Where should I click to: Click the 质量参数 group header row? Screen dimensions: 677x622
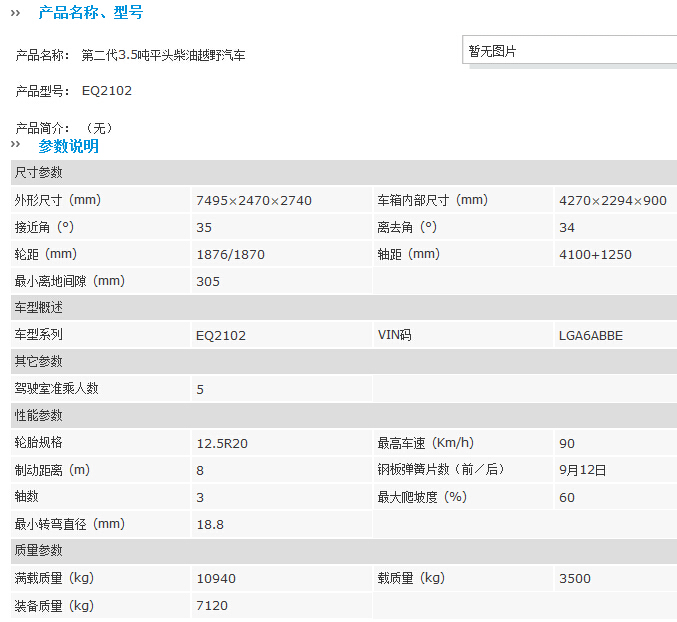click(x=344, y=550)
